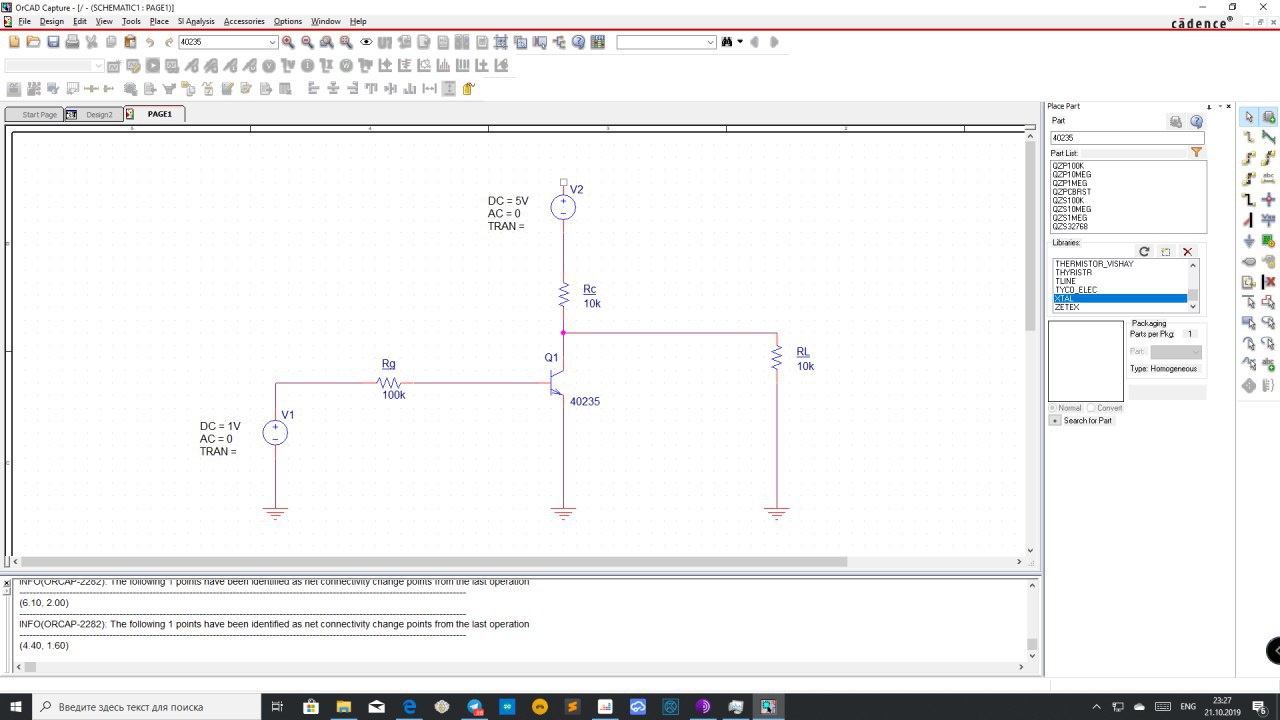
Task: Select the Normal radio button
Action: click(1052, 408)
